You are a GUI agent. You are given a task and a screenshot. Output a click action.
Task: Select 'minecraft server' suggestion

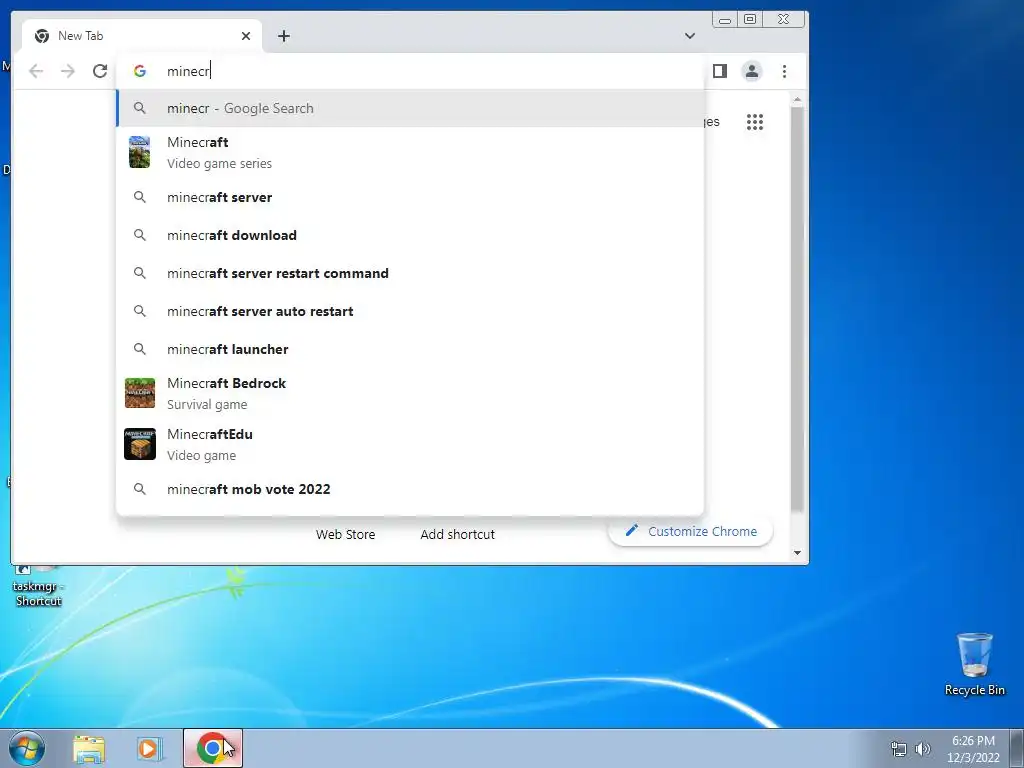(410, 197)
